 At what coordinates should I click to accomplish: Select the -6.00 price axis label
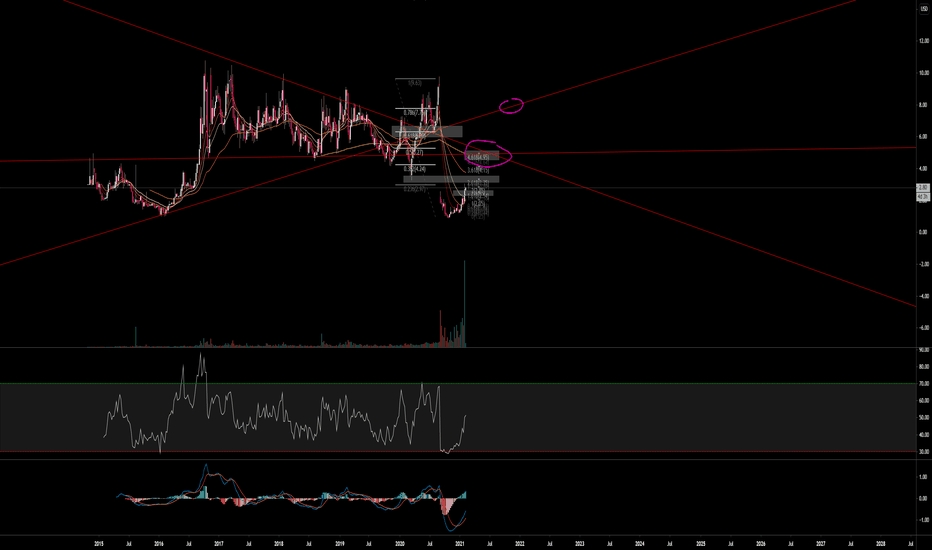point(924,328)
